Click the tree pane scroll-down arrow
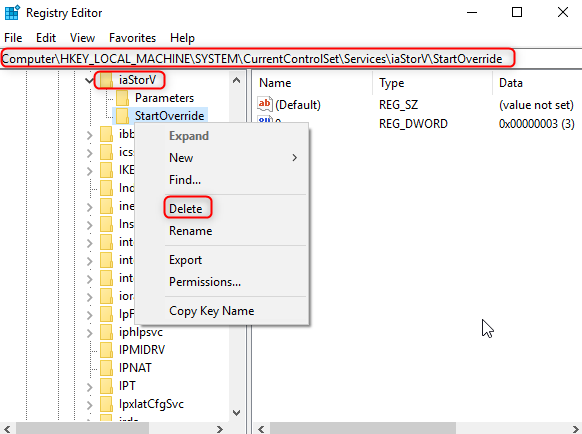 (236, 412)
